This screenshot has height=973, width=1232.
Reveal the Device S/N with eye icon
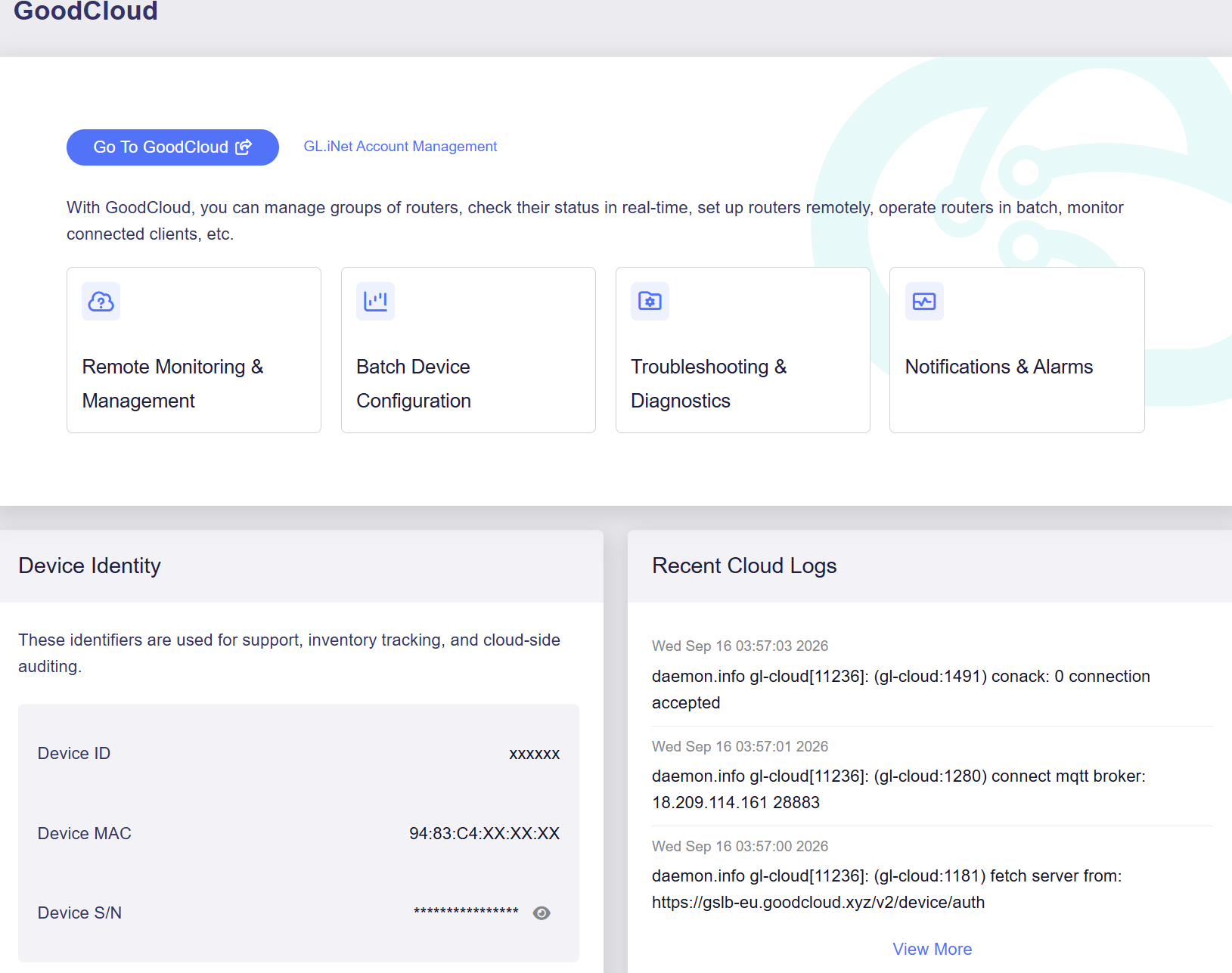click(x=542, y=913)
